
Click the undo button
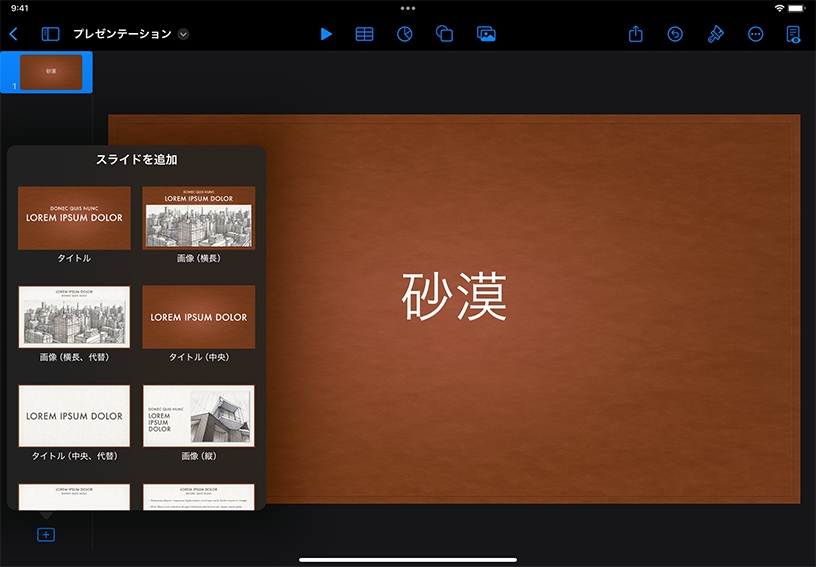point(675,34)
